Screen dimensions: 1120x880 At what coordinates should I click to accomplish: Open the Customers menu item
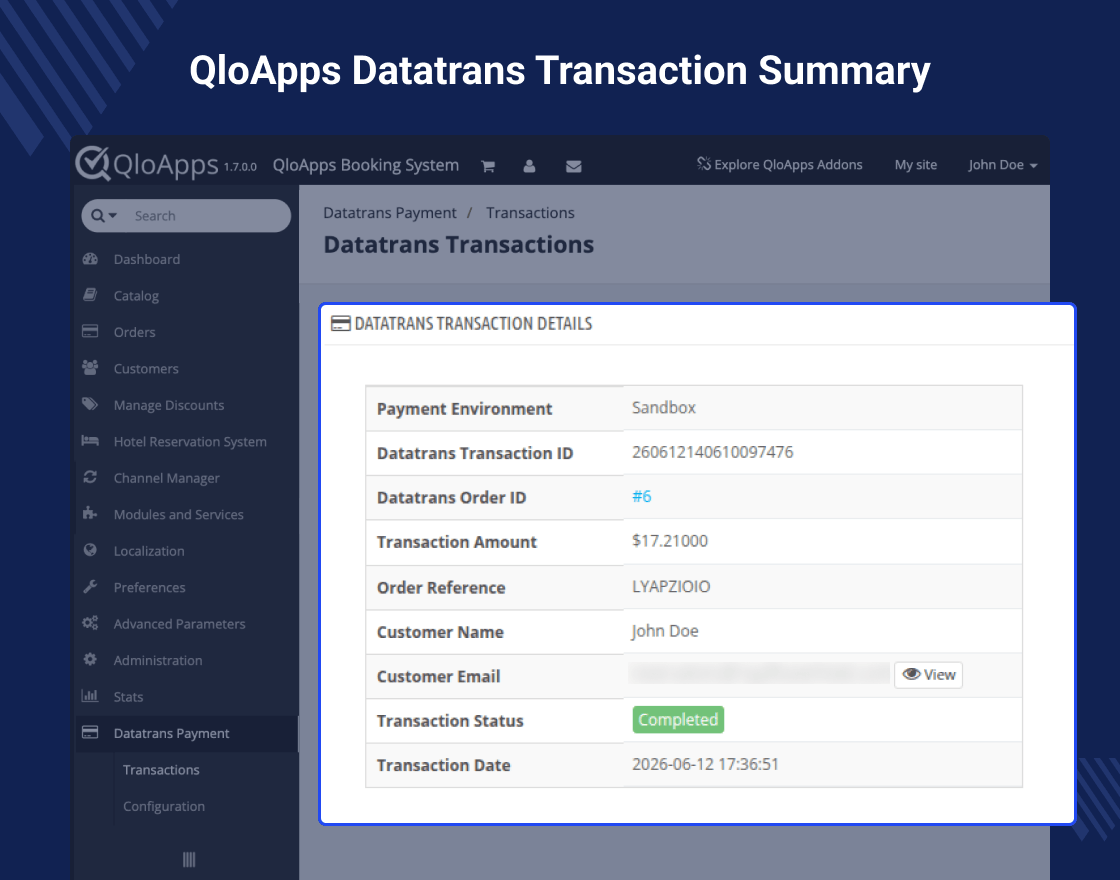pyautogui.click(x=146, y=369)
